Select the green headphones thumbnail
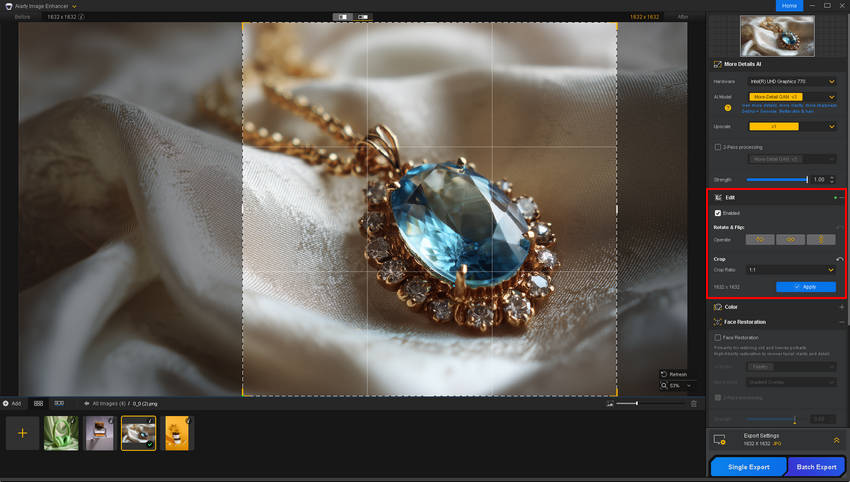 (x=61, y=433)
